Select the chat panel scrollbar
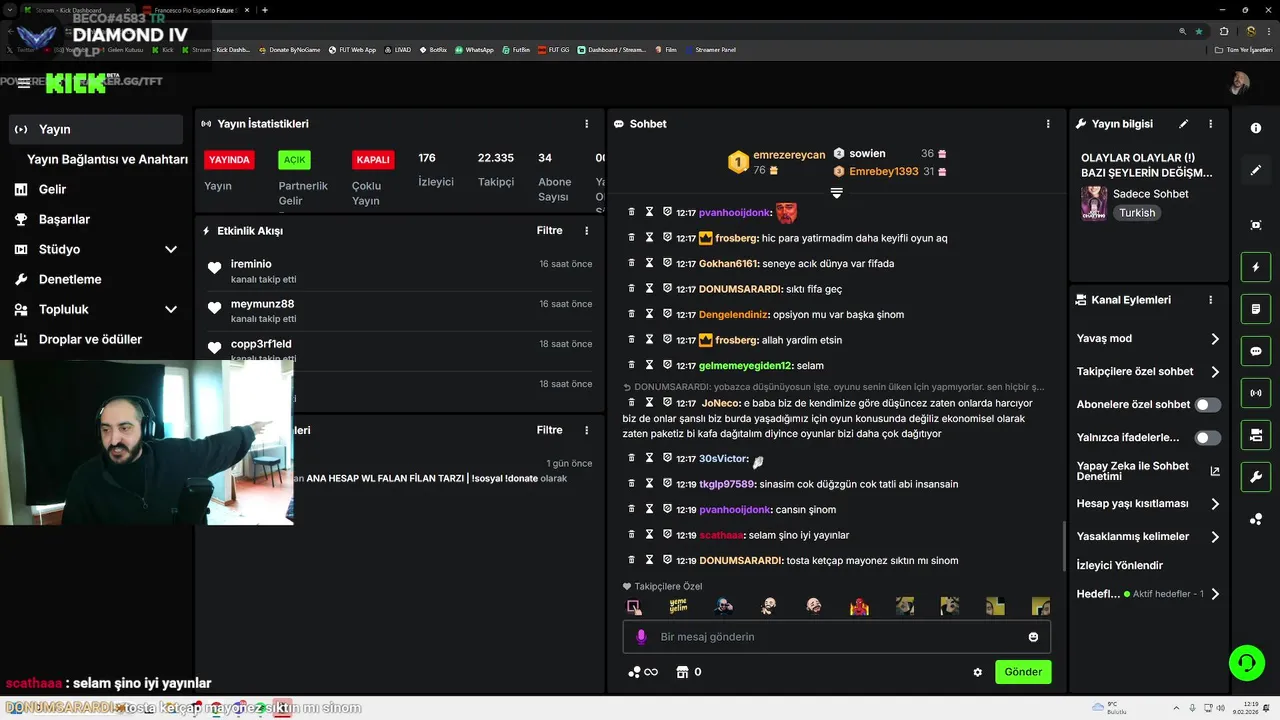This screenshot has width=1280, height=720. [1064, 546]
